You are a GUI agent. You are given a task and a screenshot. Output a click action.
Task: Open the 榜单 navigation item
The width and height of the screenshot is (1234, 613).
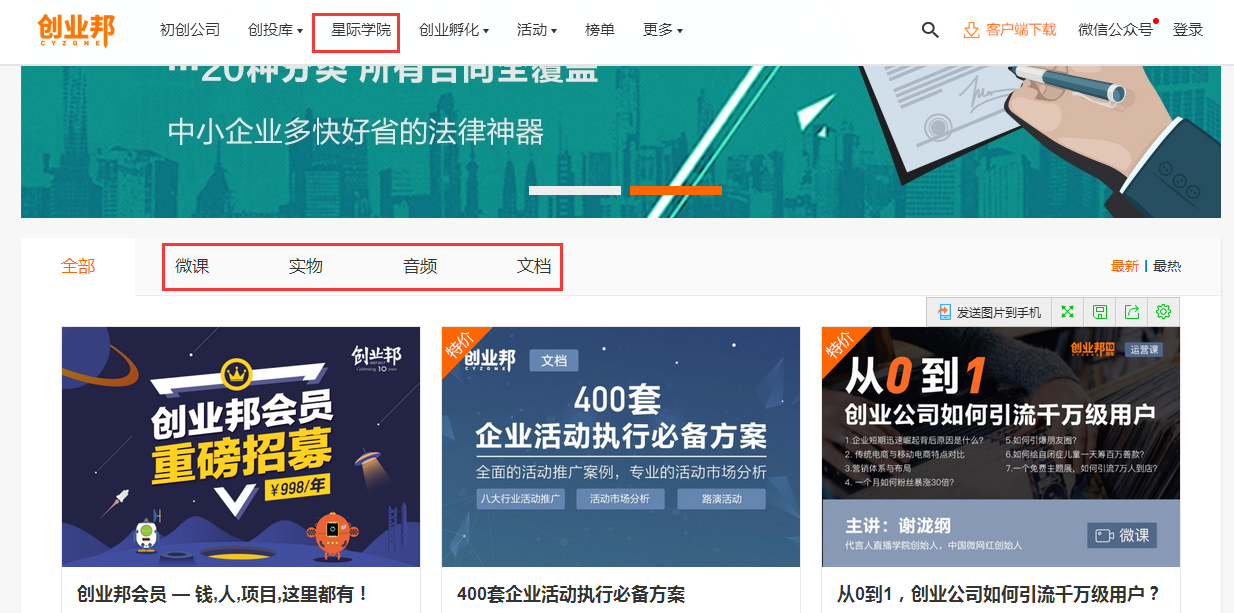pyautogui.click(x=600, y=30)
